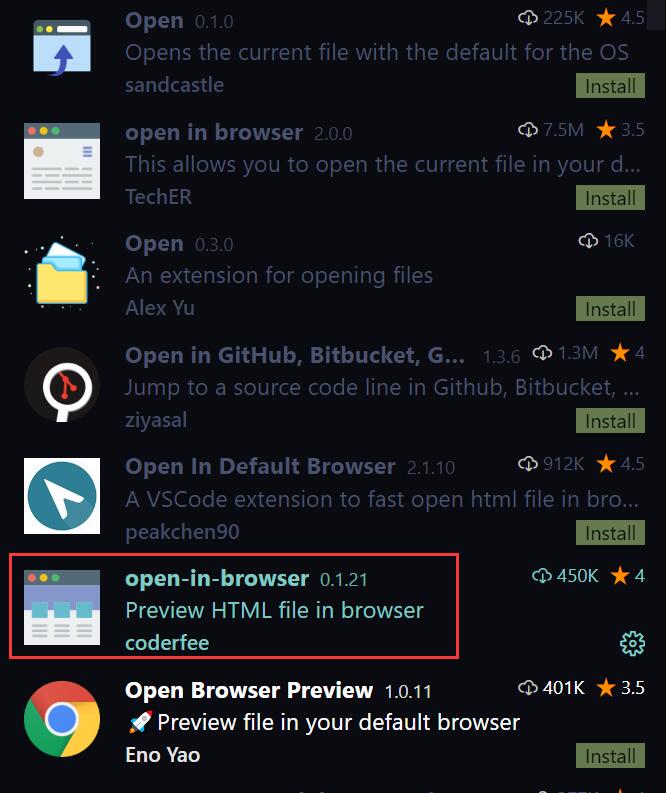
Task: Install TechER's open in browser extension
Action: point(610,198)
